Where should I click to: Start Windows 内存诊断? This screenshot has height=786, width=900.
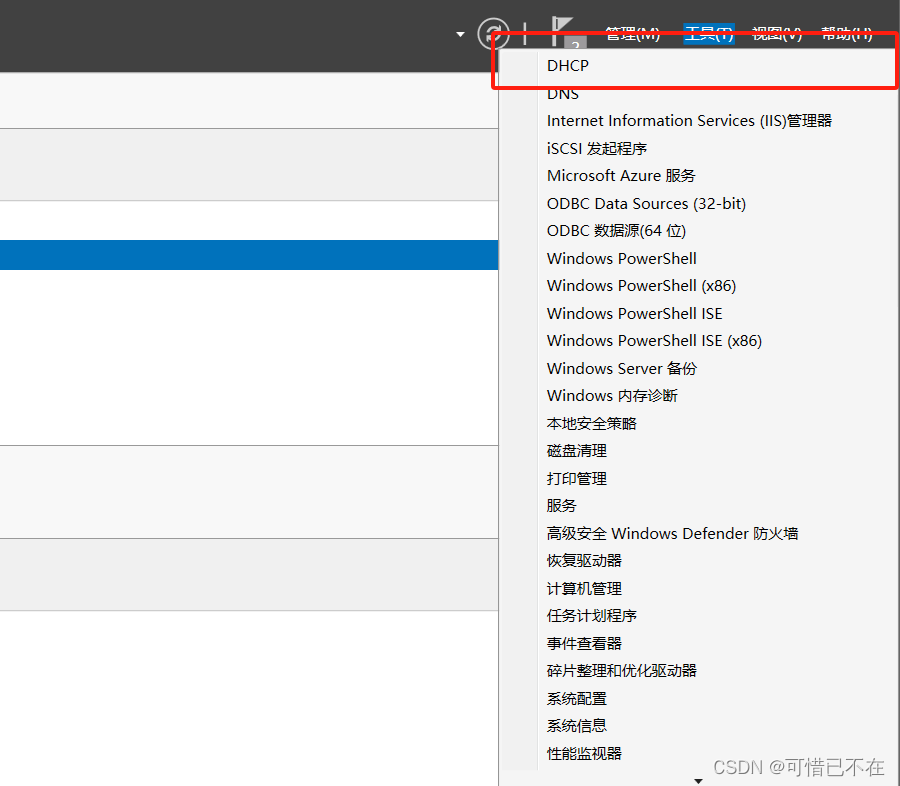[x=611, y=395]
